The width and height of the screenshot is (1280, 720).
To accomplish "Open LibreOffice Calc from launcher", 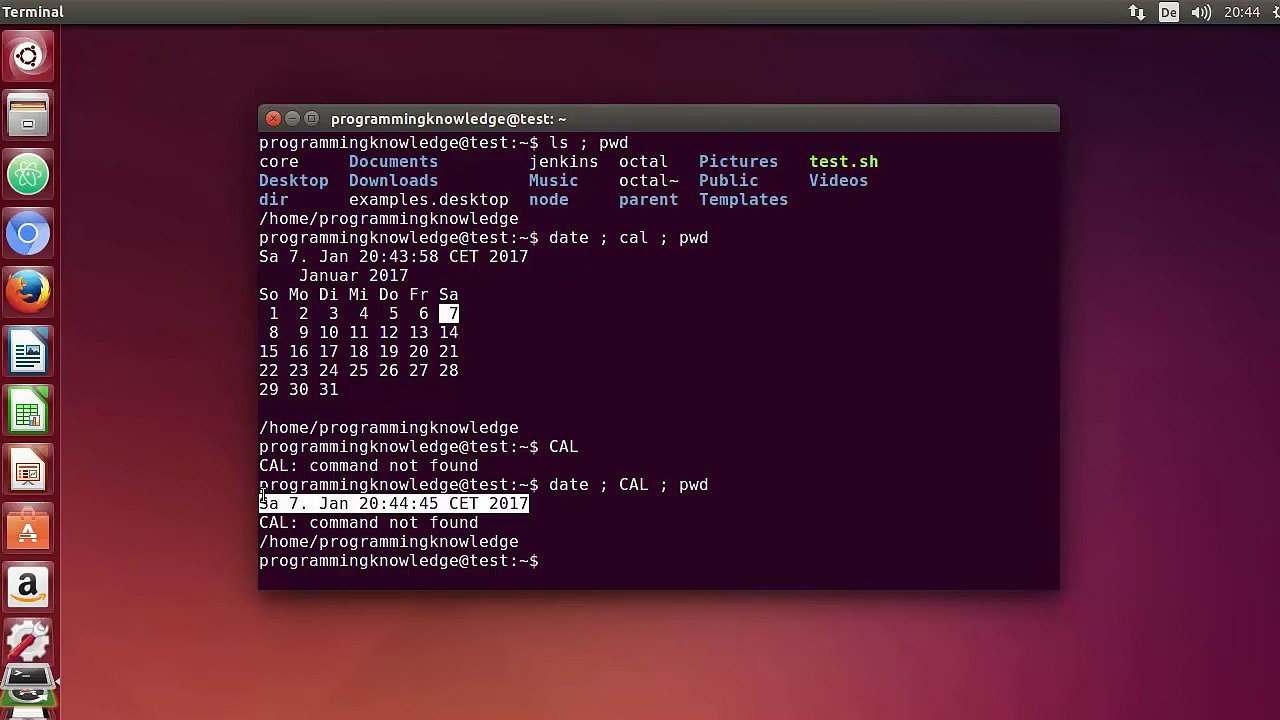I will (x=28, y=412).
